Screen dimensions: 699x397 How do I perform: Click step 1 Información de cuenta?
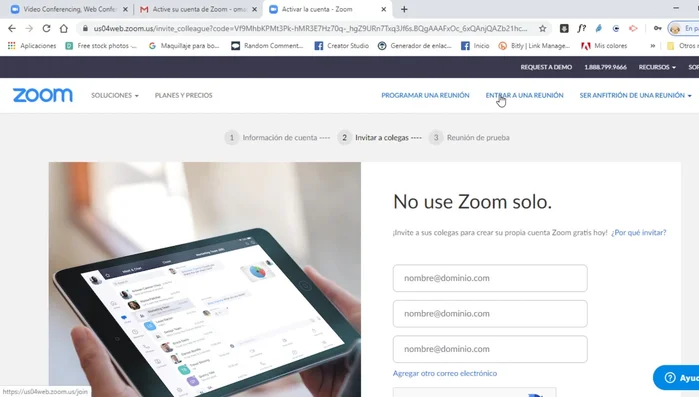[x=277, y=138]
